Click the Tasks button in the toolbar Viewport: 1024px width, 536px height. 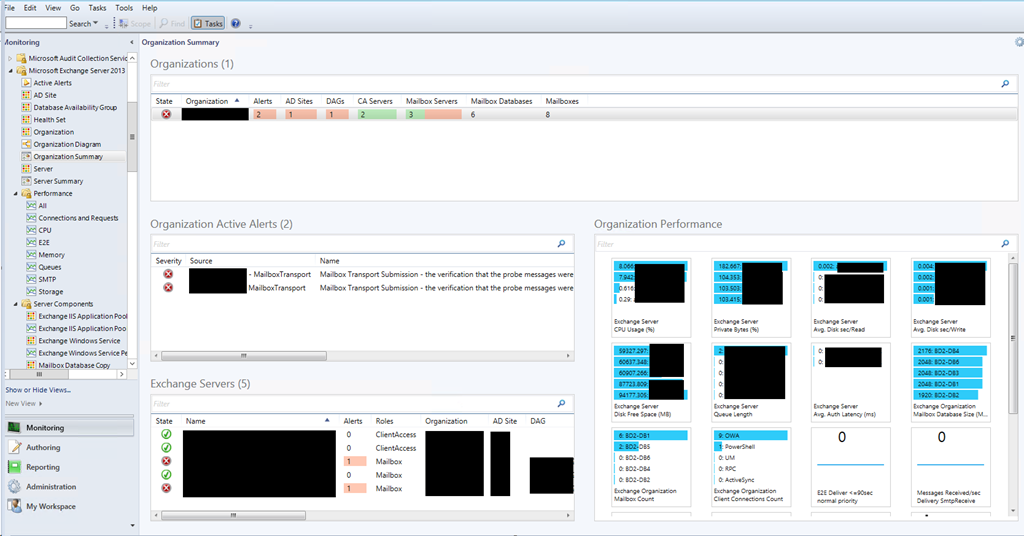click(208, 23)
